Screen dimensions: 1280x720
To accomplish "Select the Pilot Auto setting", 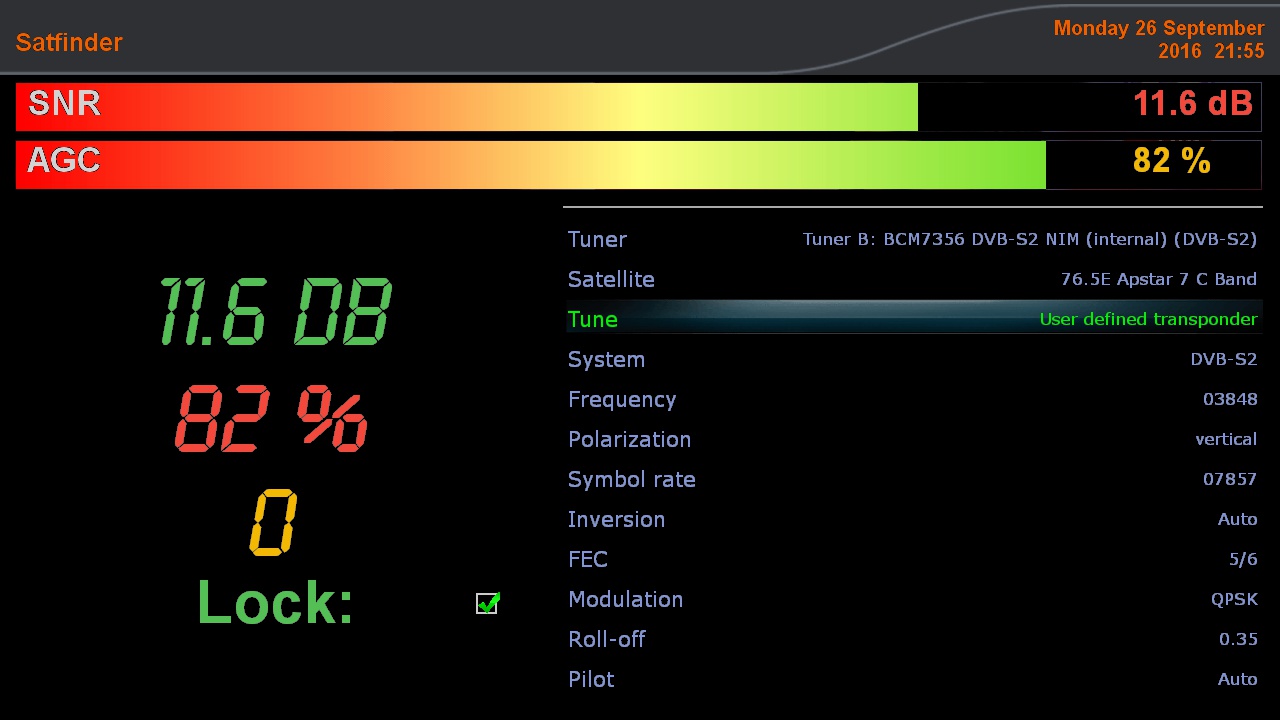I will pyautogui.click(x=1236, y=679).
